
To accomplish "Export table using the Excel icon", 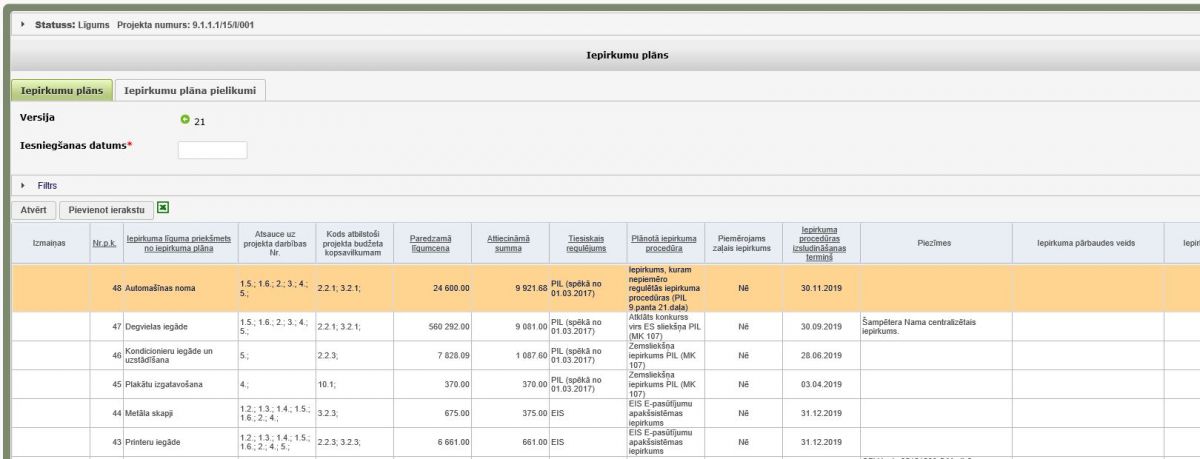I will (163, 208).
